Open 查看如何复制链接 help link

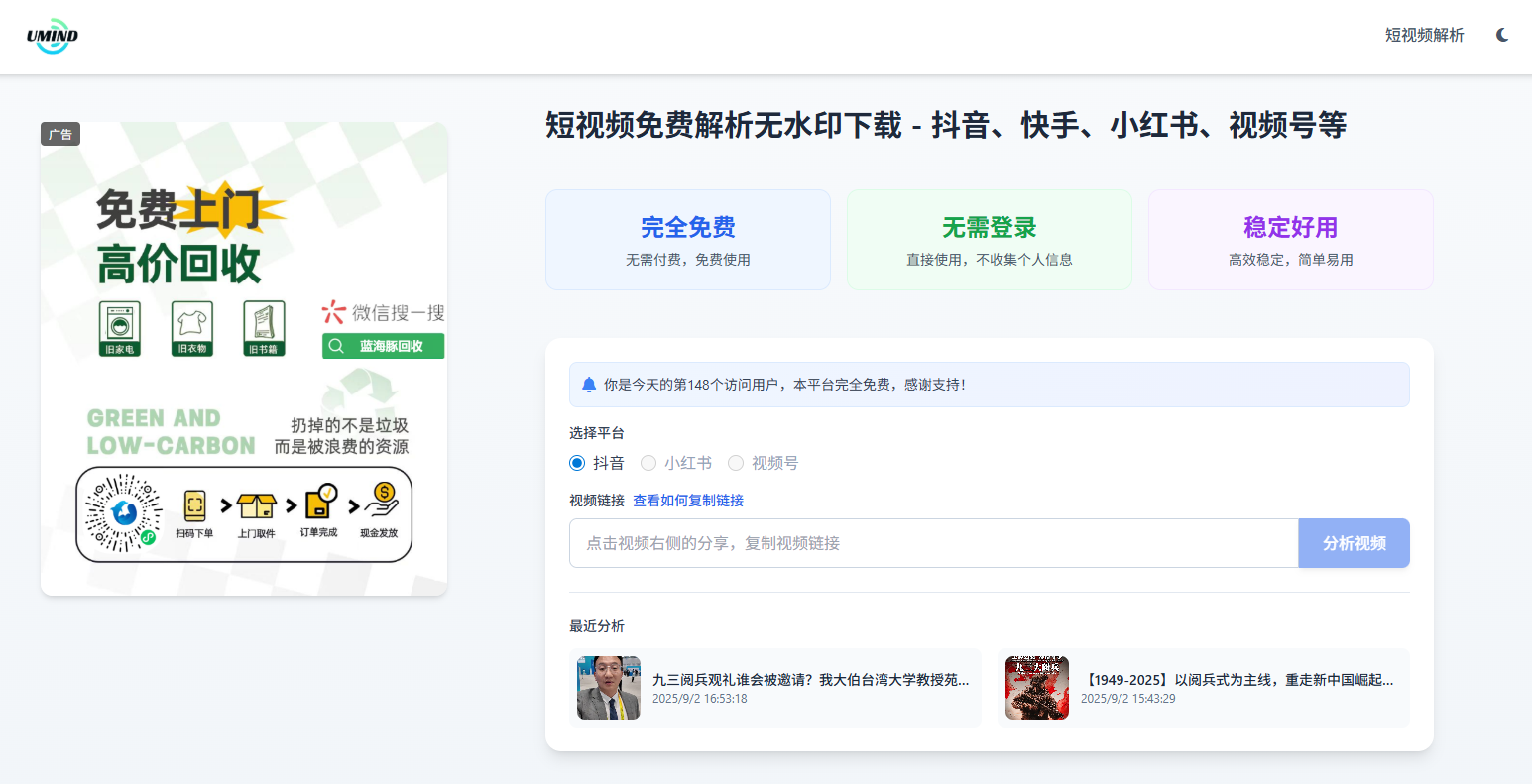[688, 501]
